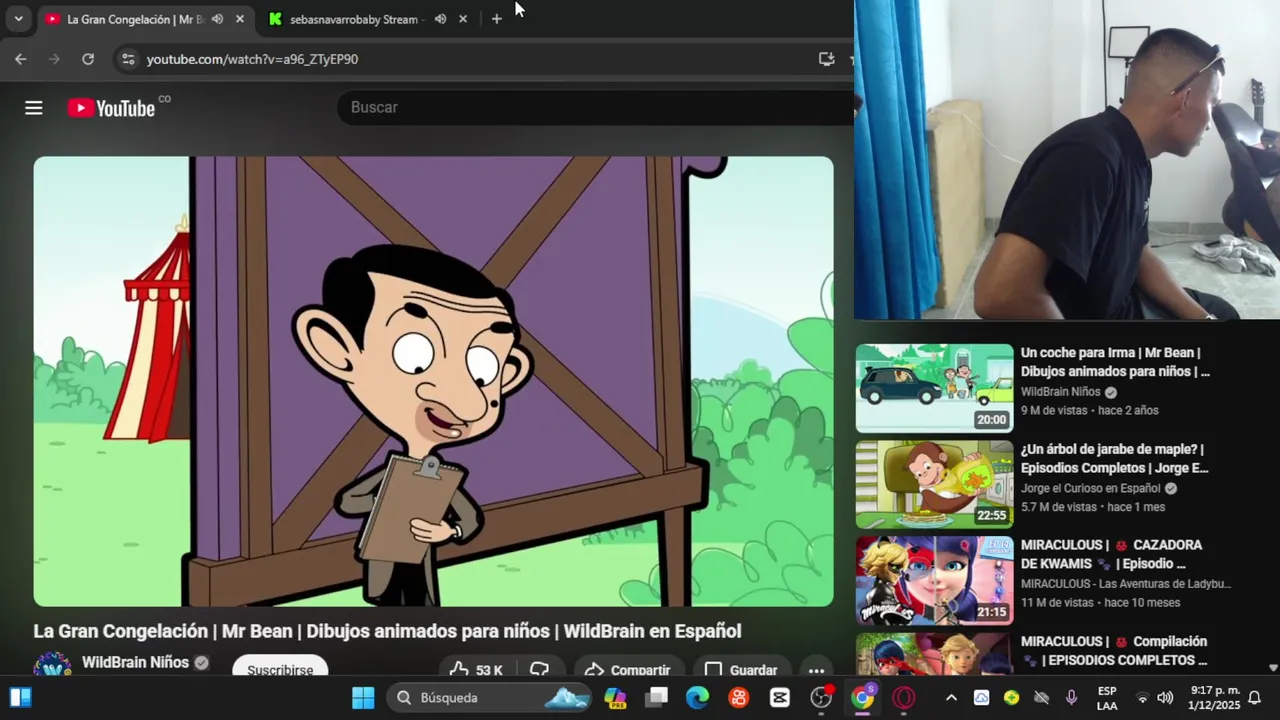Mute the sebasnavarrobaby Stream tab audio
This screenshot has width=1280, height=720.
coord(440,19)
